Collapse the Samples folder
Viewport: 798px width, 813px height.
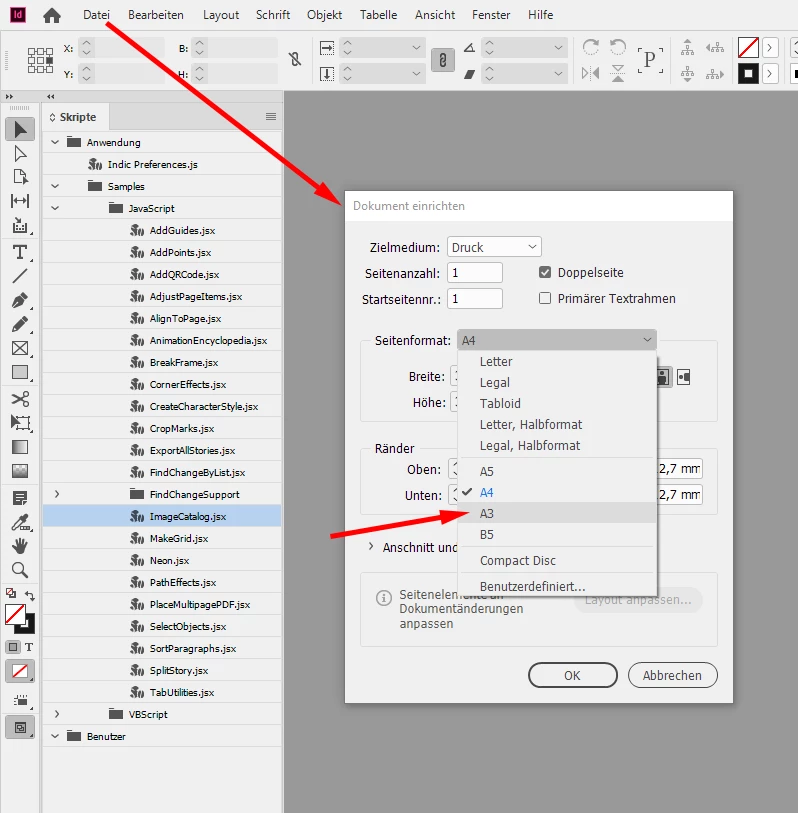[x=55, y=186]
